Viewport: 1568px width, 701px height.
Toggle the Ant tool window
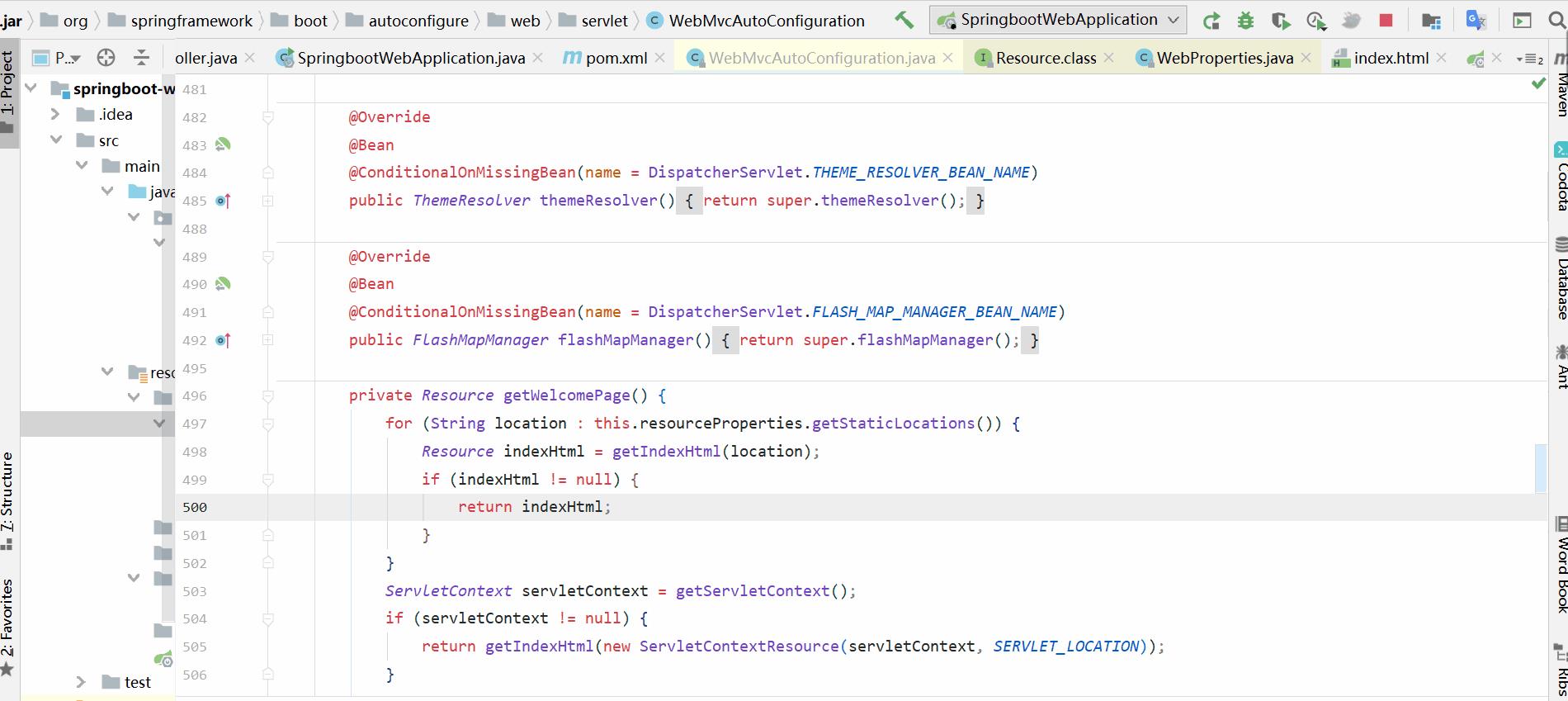click(1560, 367)
